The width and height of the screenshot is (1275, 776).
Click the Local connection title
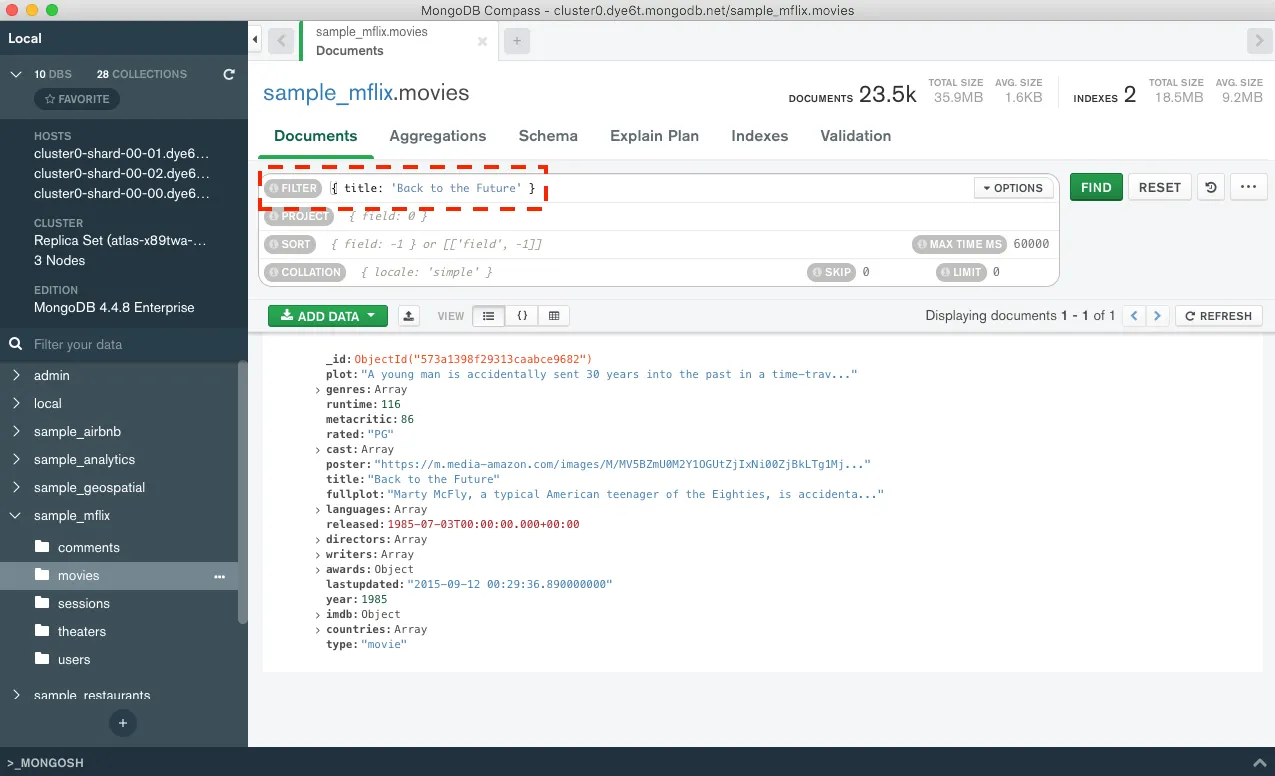(x=25, y=39)
